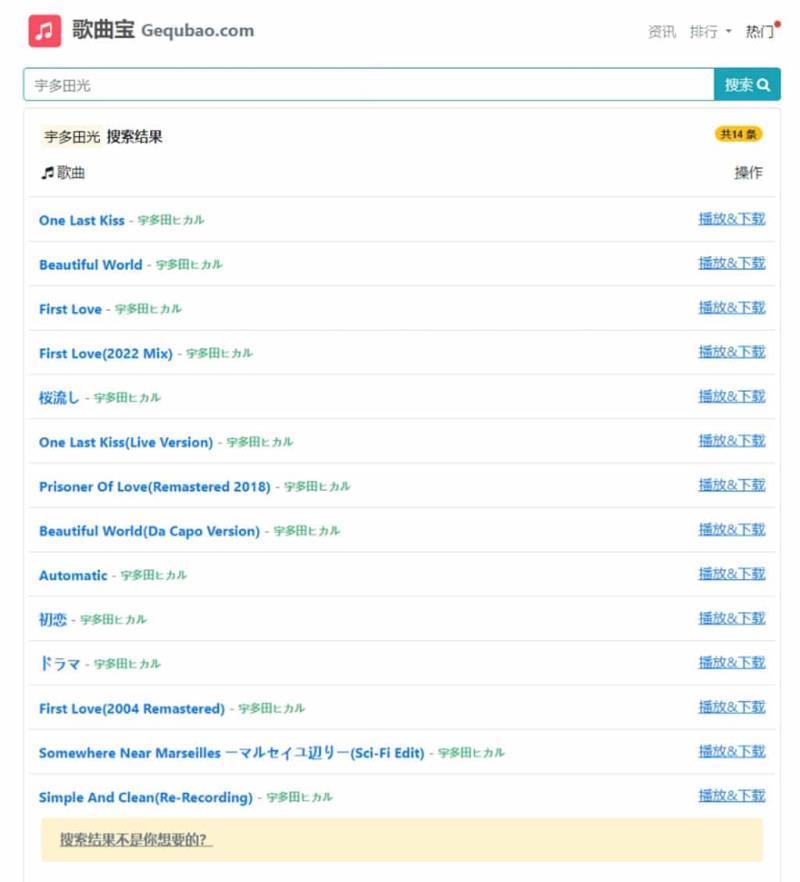The height and width of the screenshot is (882, 800).
Task: Open the 桜流し song link
Action: pos(59,398)
